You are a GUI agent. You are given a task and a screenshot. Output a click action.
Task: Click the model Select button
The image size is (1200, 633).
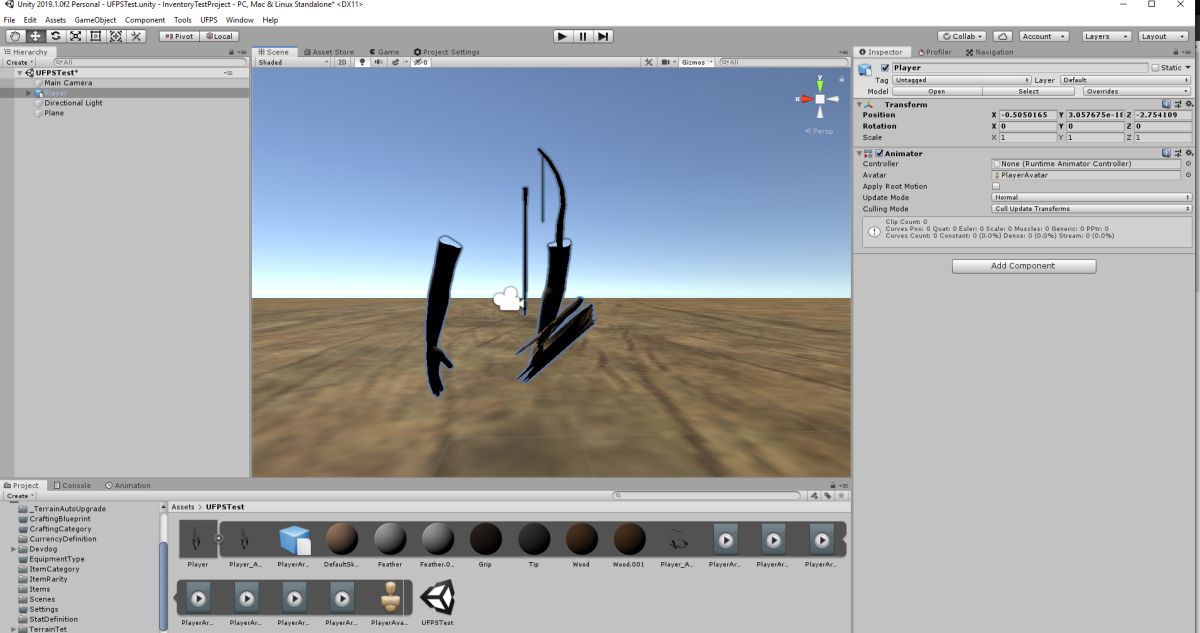click(1028, 91)
